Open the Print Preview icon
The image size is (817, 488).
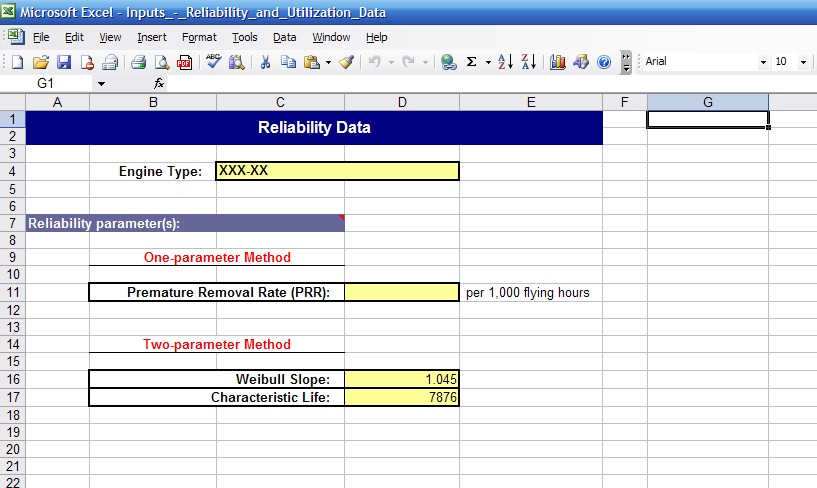[133, 62]
